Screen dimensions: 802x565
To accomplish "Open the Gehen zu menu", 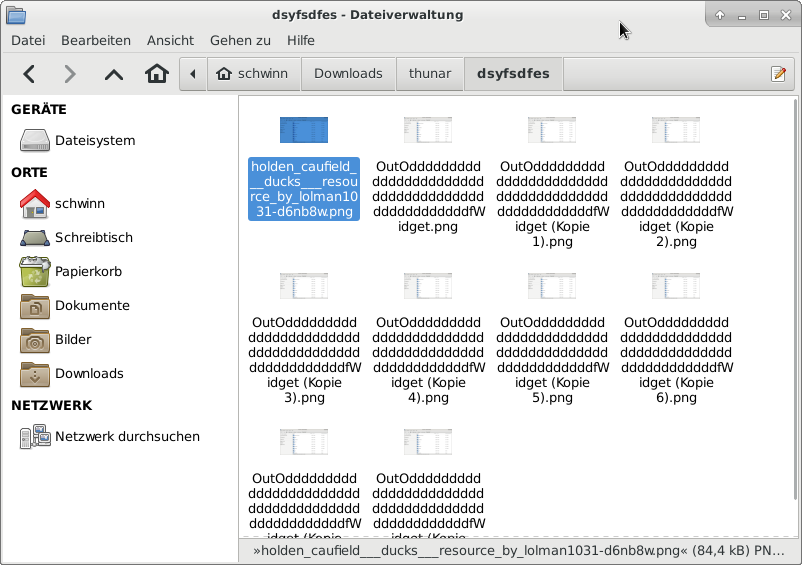I will tap(240, 40).
